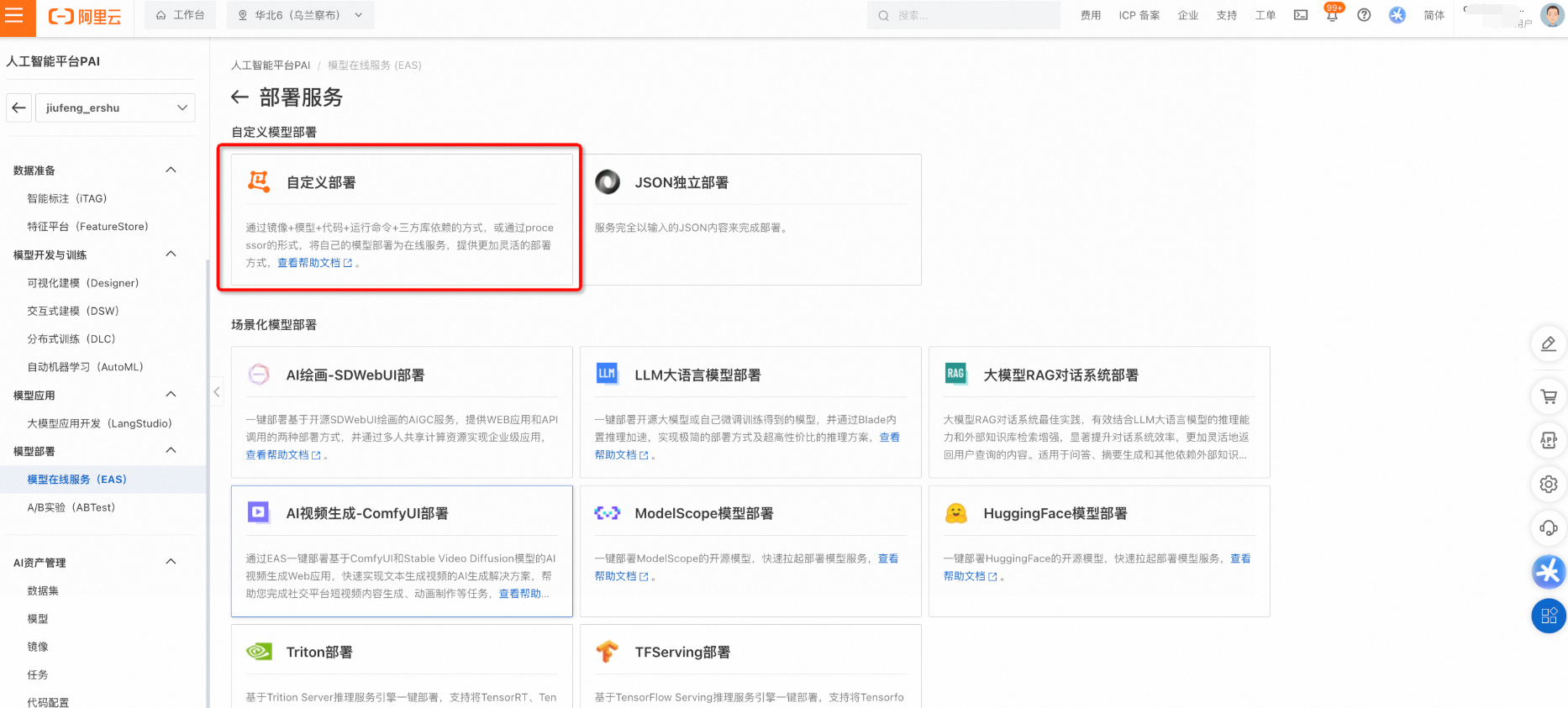Switch language via 简体
This screenshot has height=708, width=1568.
1434,15
